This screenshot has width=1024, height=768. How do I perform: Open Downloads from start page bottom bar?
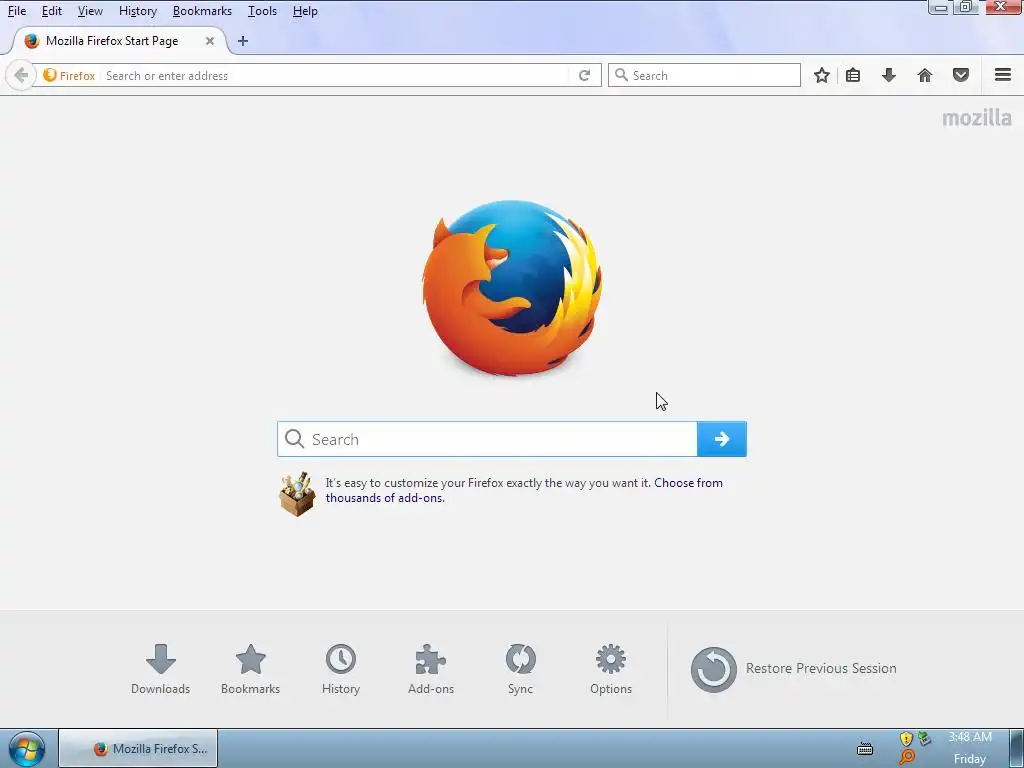tap(160, 669)
